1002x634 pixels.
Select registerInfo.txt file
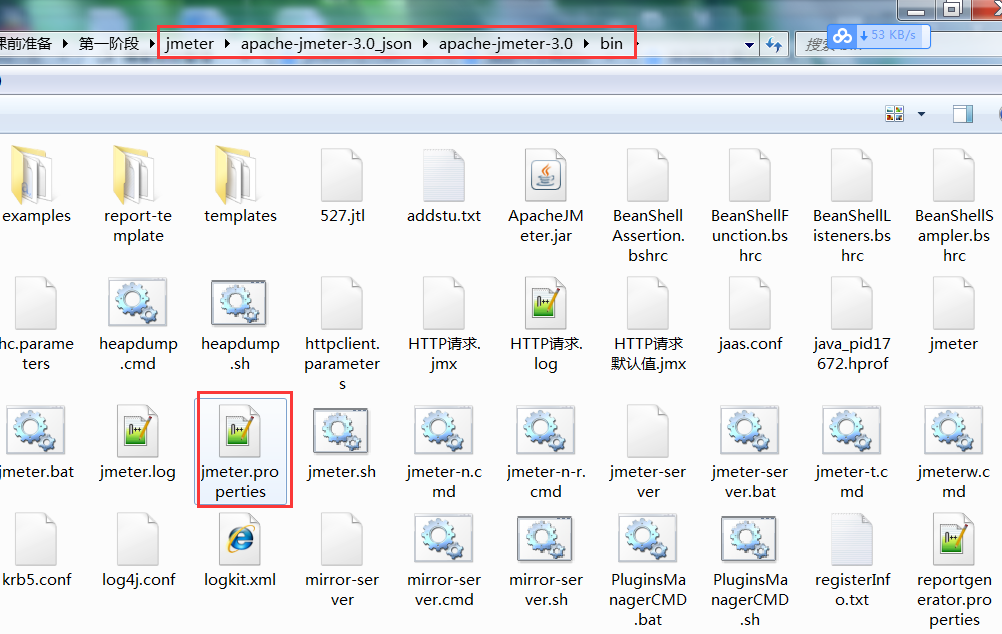pyautogui.click(x=852, y=561)
